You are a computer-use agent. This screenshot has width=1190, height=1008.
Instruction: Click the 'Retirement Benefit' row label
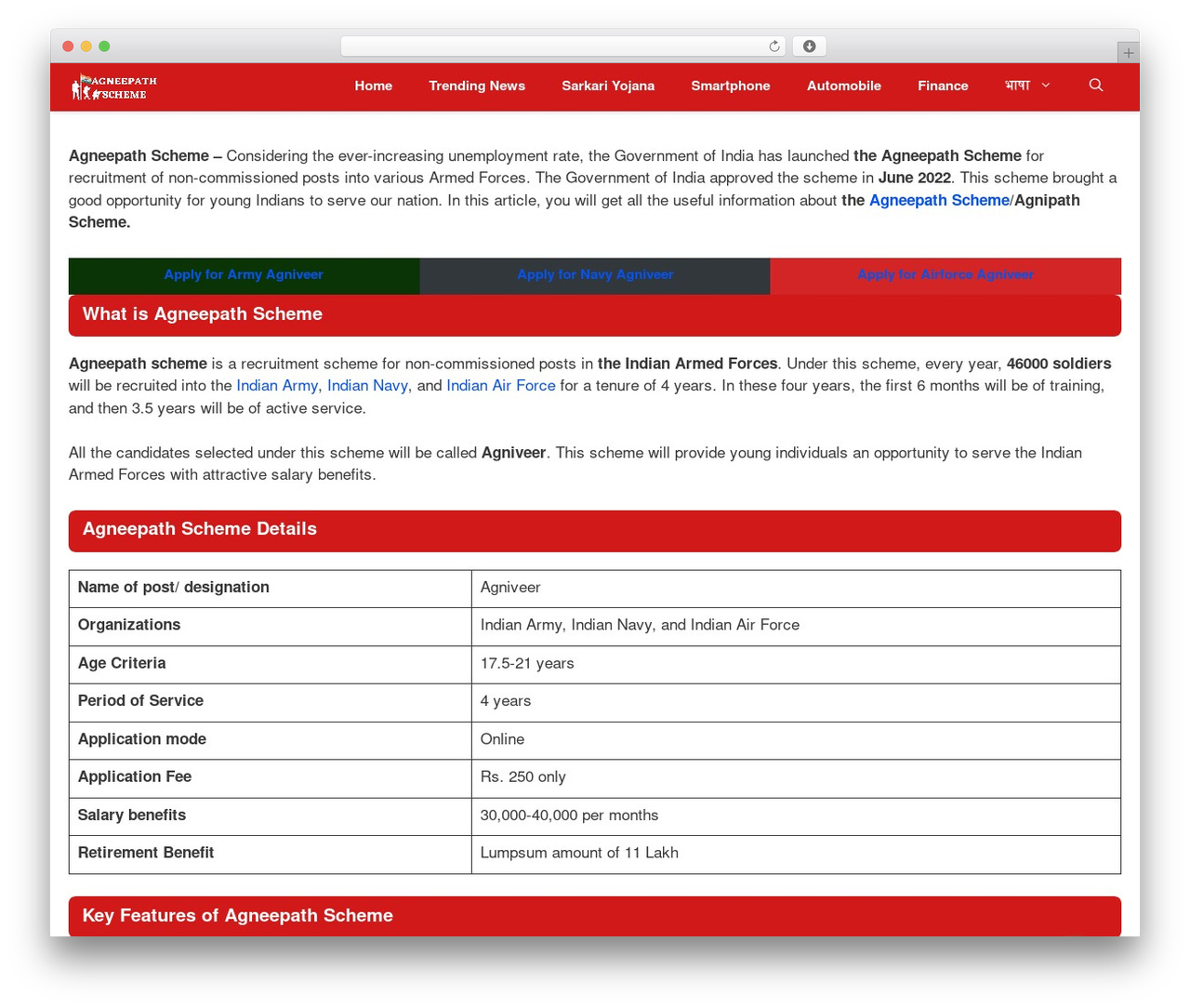coord(271,854)
